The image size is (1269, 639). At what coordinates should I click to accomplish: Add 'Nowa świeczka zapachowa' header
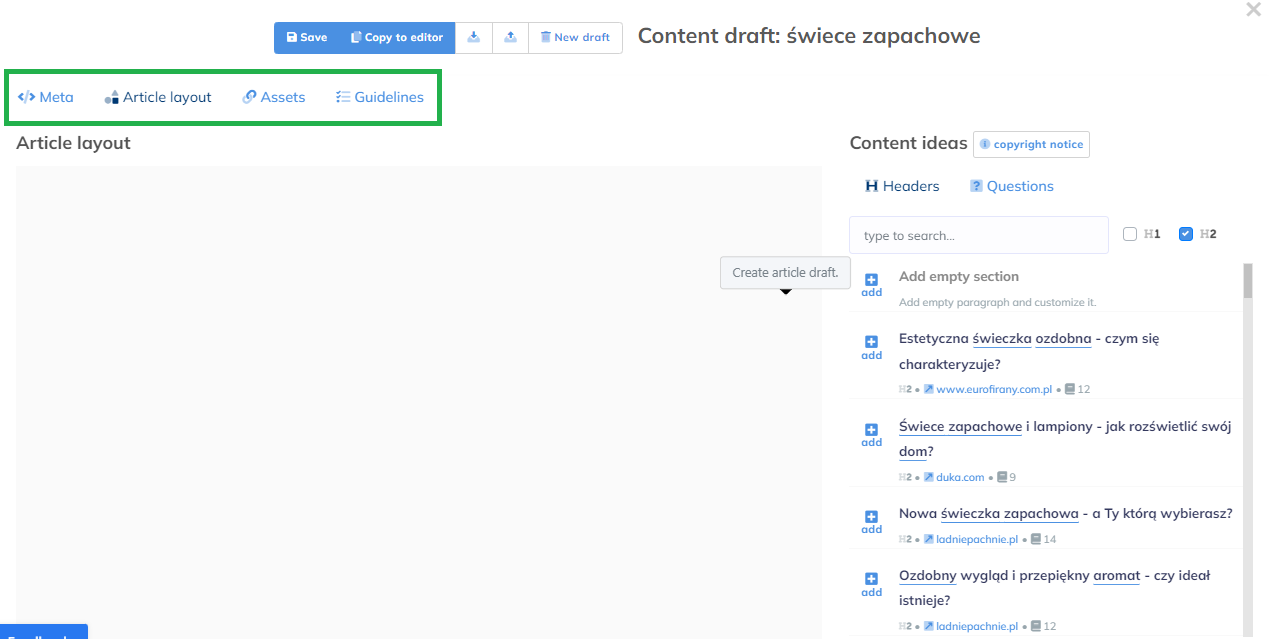click(x=871, y=518)
